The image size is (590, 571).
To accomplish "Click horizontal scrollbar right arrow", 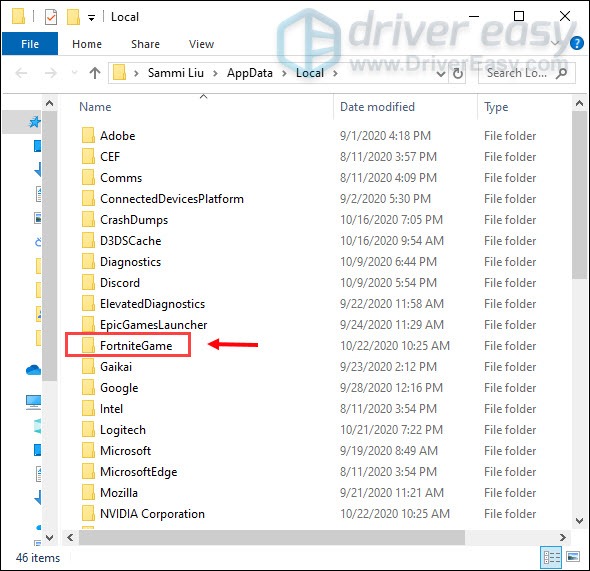I will (x=563, y=538).
